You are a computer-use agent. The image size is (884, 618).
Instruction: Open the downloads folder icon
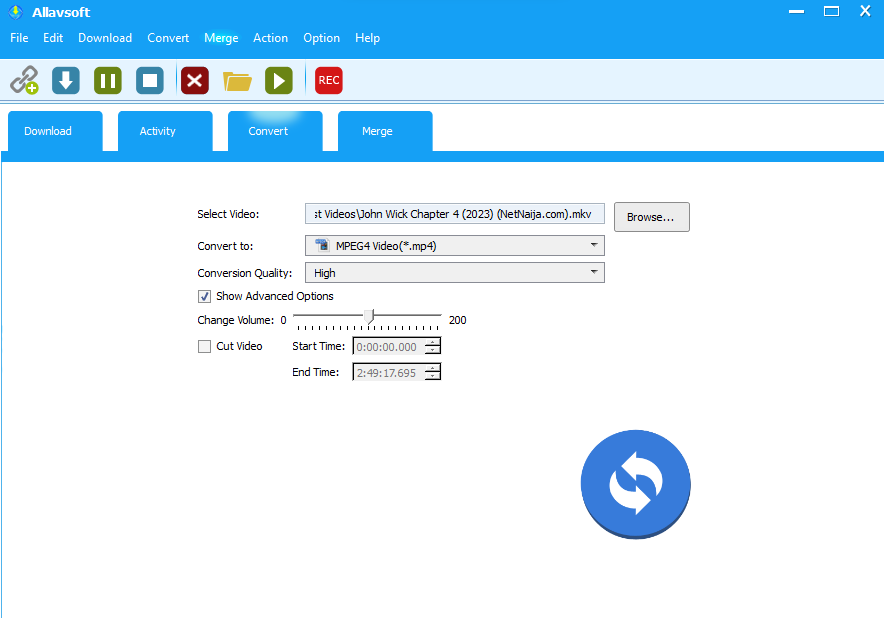[237, 80]
